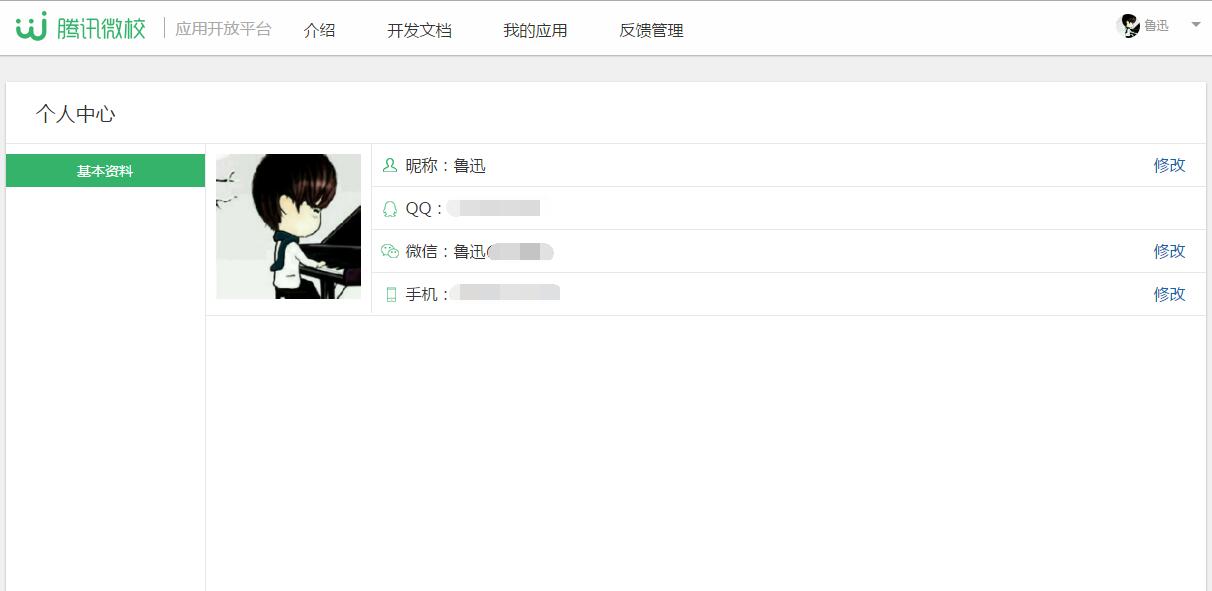Click the nickname person icon
This screenshot has width=1212, height=591.
(390, 165)
